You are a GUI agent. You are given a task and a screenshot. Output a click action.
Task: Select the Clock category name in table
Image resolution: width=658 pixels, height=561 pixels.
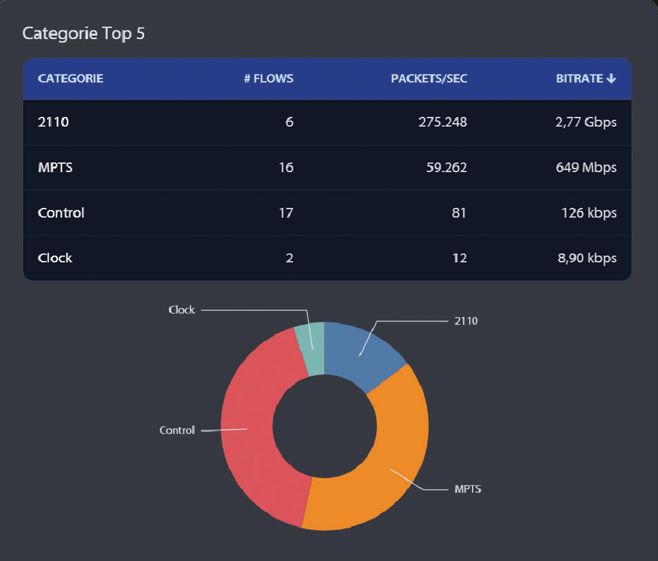[55, 258]
